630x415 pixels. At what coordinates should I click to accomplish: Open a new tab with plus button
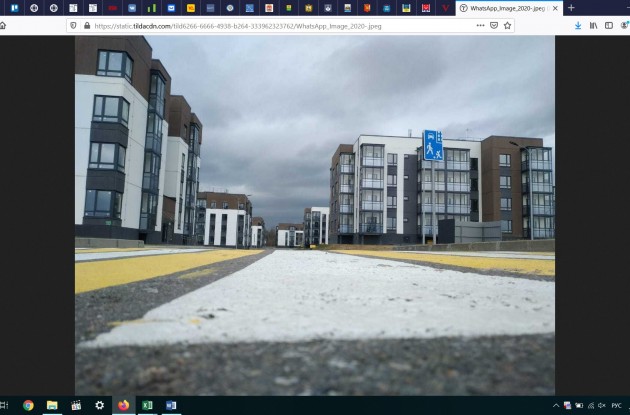[x=571, y=8]
